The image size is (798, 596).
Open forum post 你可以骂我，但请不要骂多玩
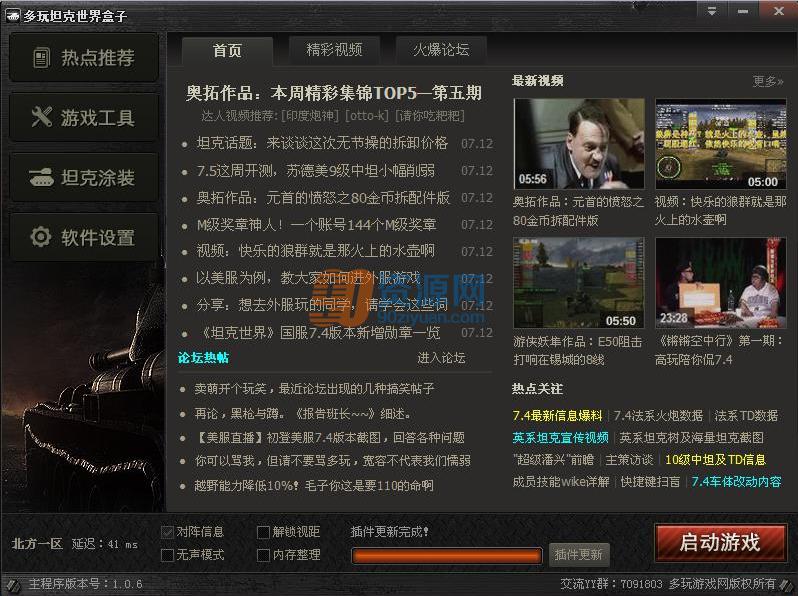[x=332, y=461]
